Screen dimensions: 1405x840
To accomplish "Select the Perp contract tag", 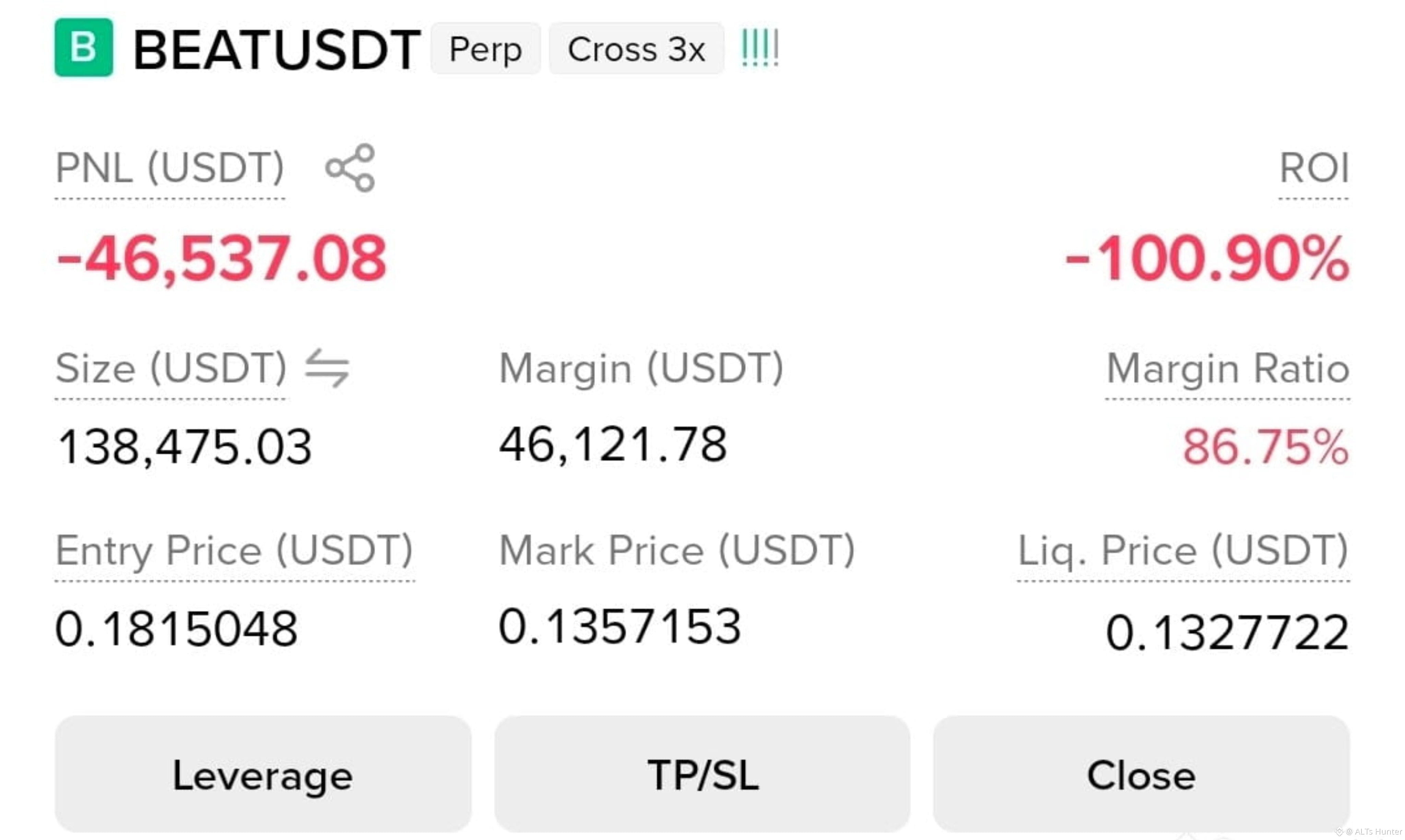I will click(486, 49).
